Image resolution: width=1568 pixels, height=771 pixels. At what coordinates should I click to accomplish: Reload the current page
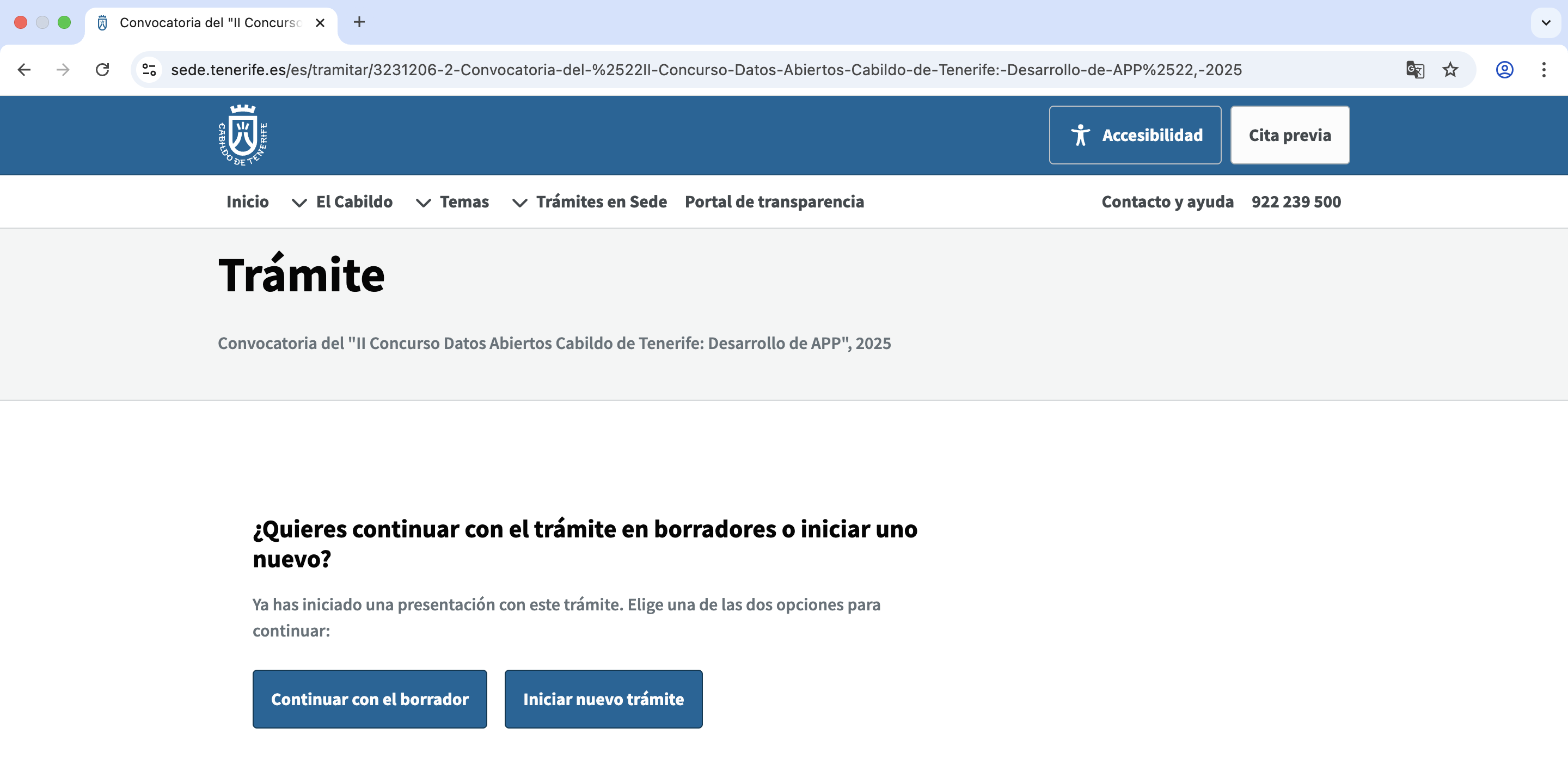(x=102, y=70)
